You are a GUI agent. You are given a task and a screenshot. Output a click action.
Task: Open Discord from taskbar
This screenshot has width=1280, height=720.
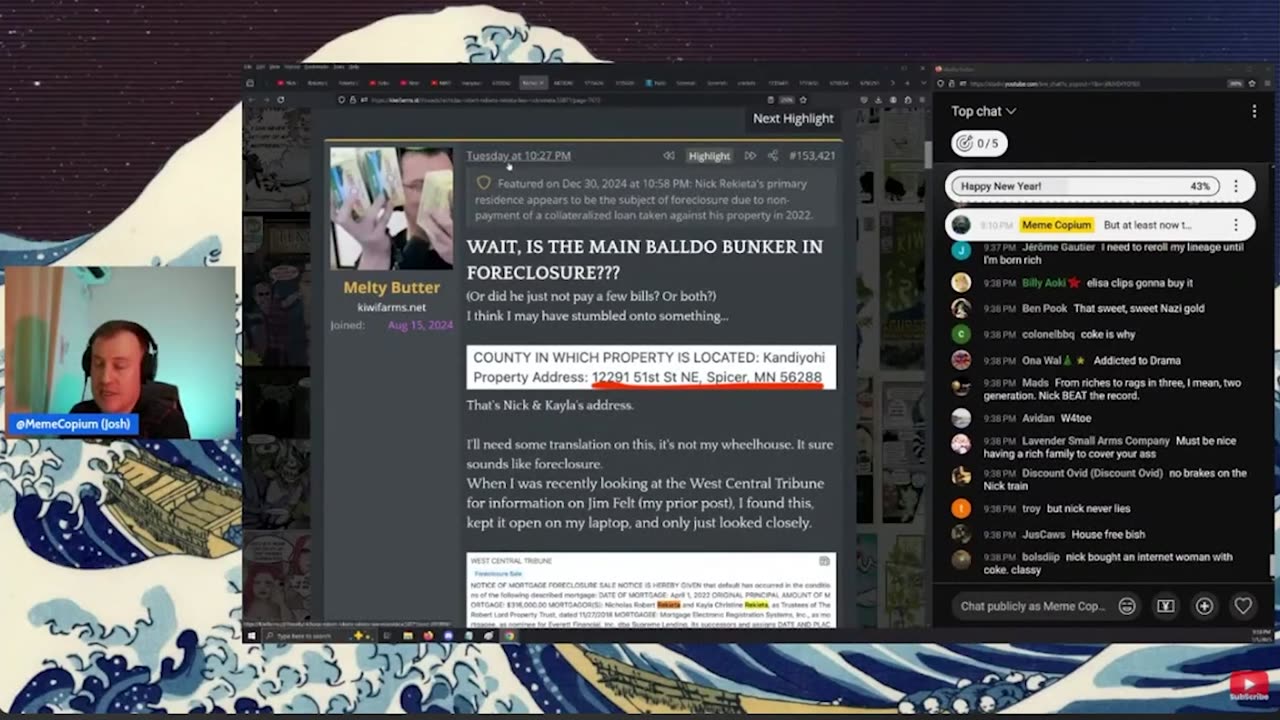coord(448,636)
